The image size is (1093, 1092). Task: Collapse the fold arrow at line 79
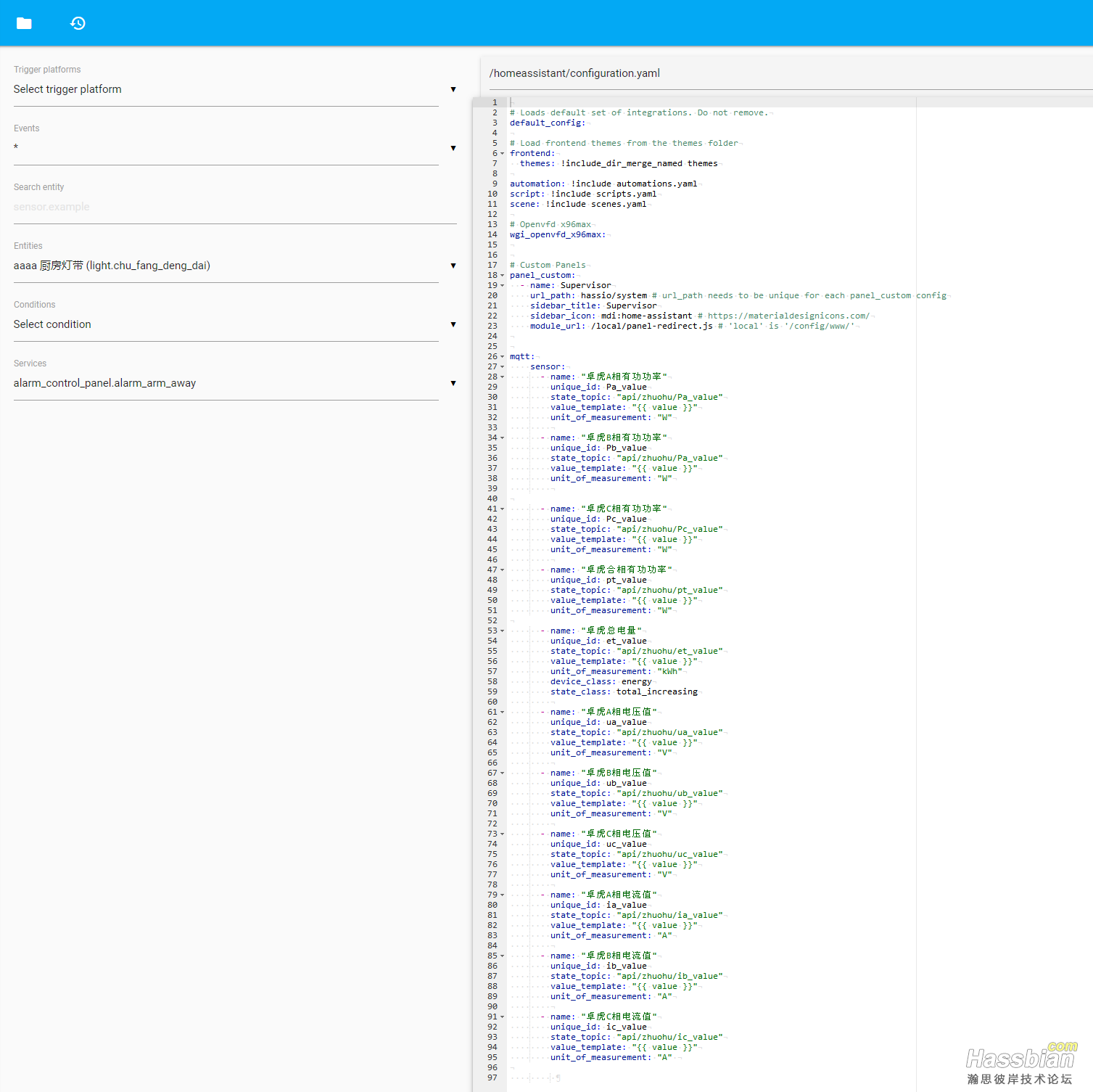coord(503,895)
